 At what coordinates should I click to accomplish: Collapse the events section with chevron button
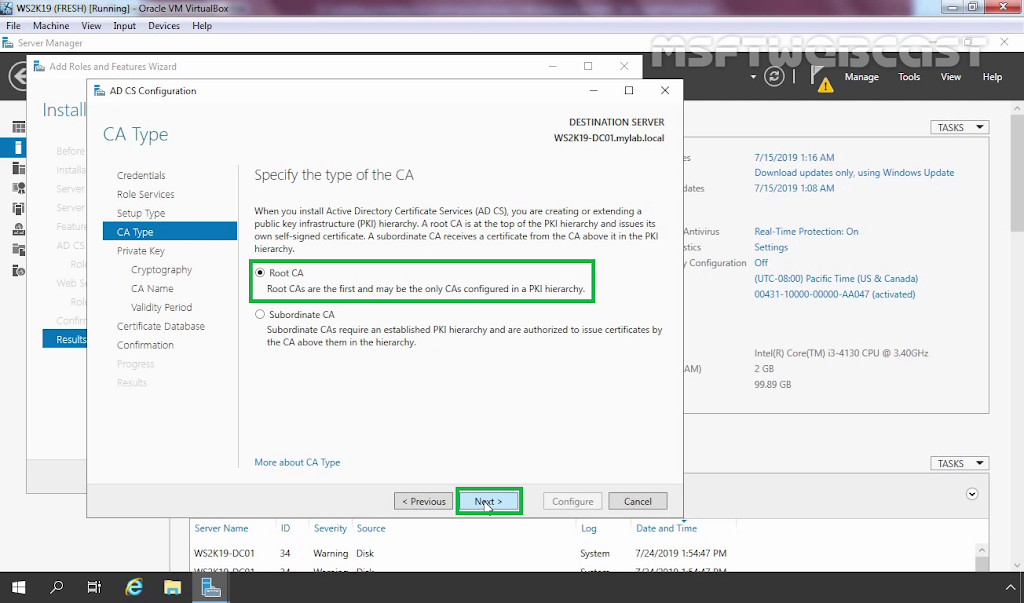coord(972,494)
